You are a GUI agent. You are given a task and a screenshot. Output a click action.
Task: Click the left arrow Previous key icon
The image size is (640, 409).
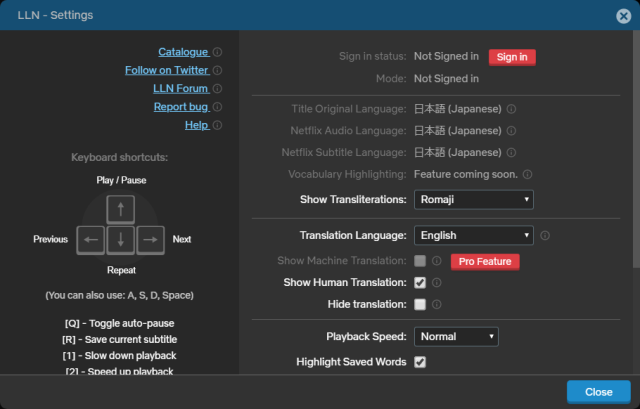coord(91,239)
